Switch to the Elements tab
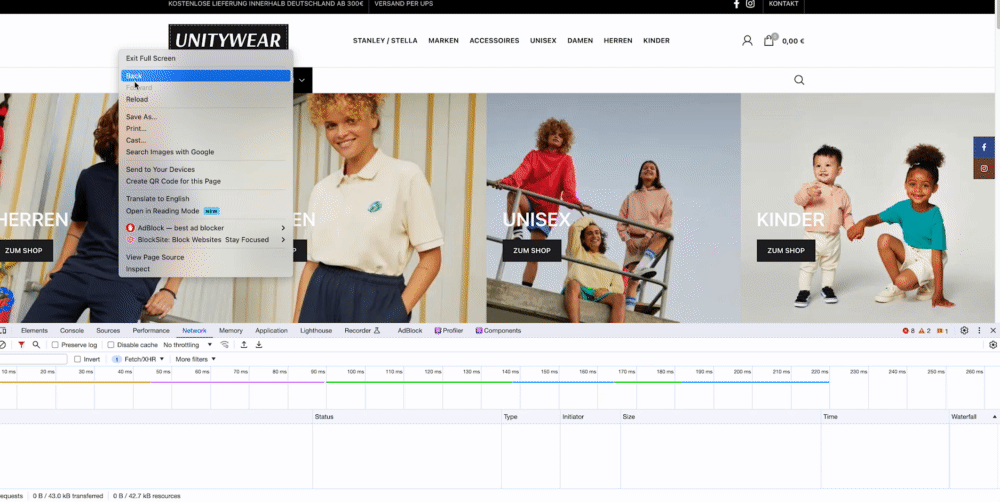1000x502 pixels. (x=34, y=330)
